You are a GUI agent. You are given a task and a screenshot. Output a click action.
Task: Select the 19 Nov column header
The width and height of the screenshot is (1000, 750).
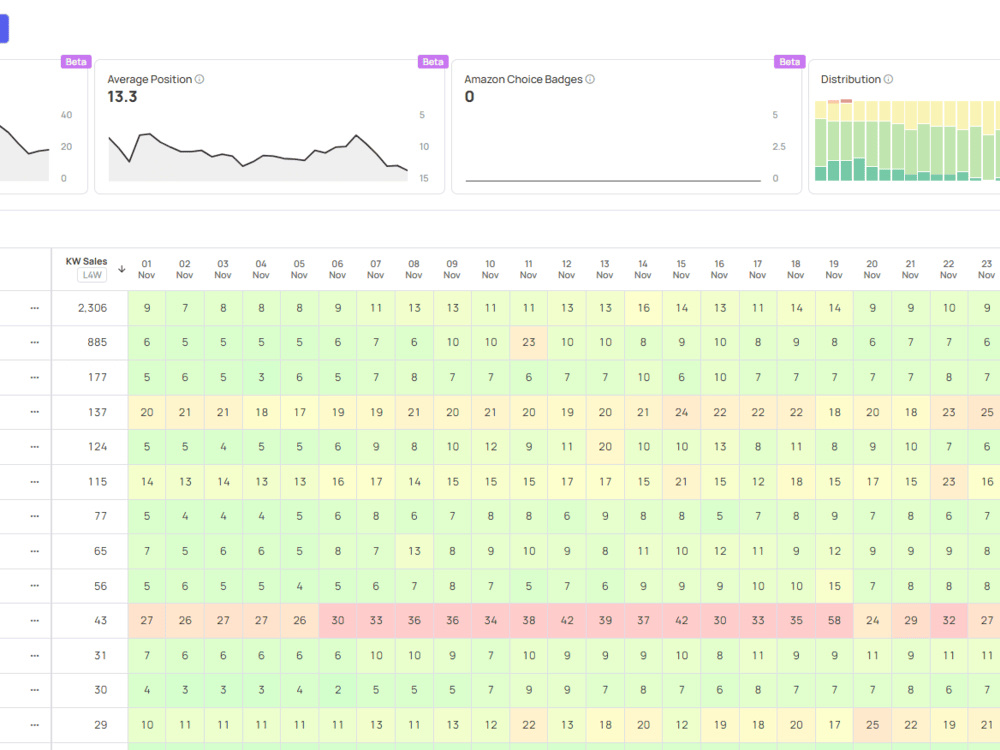(834, 269)
